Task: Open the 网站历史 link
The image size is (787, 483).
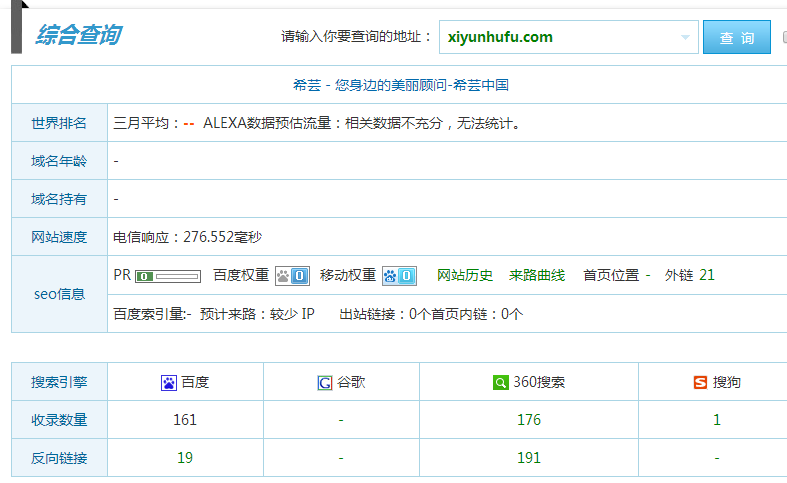Action: [x=465, y=275]
